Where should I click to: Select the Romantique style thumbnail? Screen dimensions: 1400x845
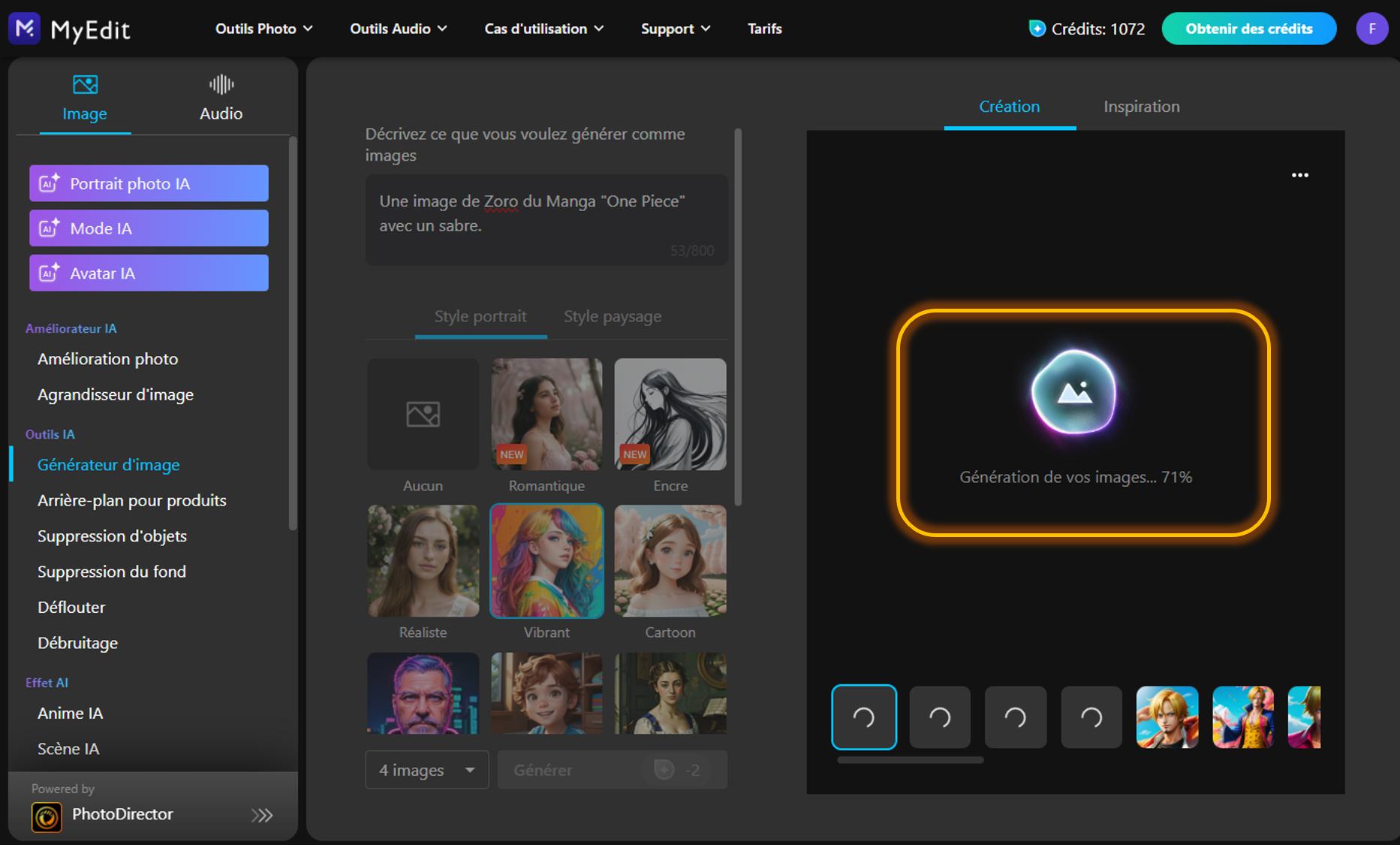click(546, 414)
